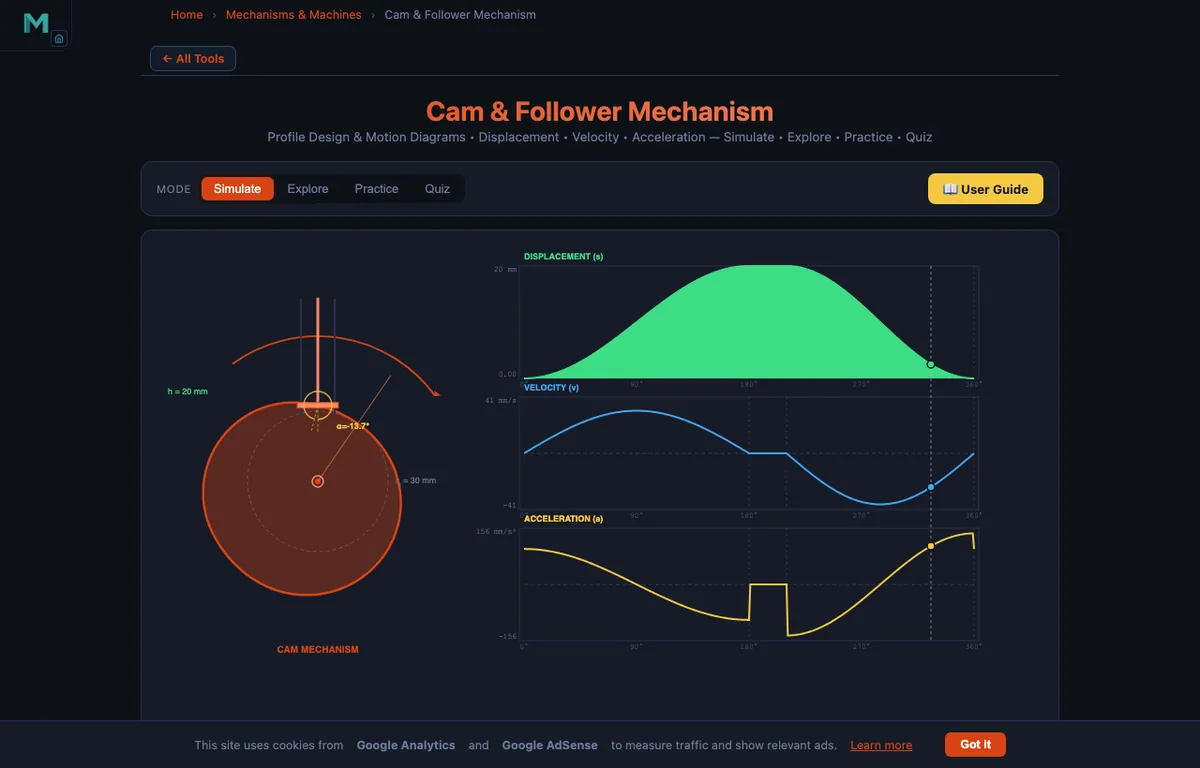Click the CAM MECHANISM caption
The height and width of the screenshot is (768, 1200).
[x=318, y=650]
